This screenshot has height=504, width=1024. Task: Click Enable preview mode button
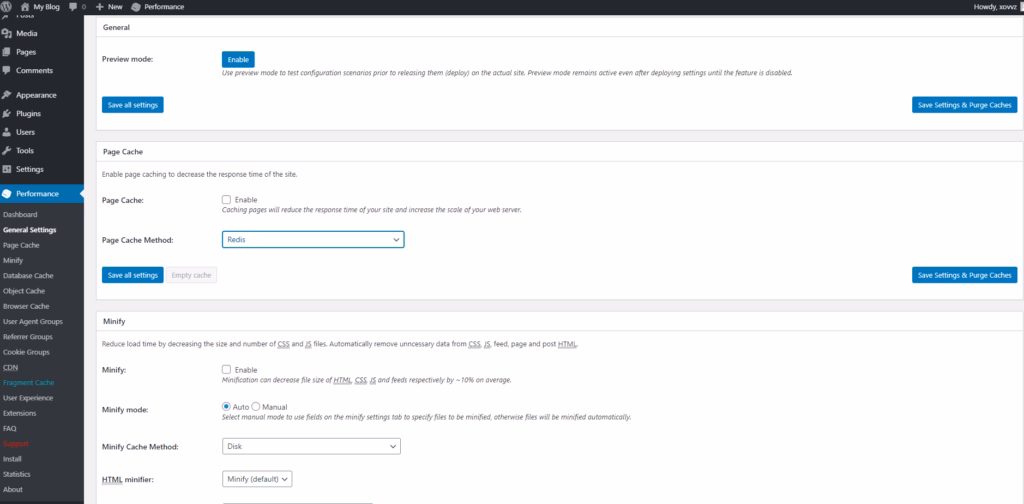[x=238, y=59]
